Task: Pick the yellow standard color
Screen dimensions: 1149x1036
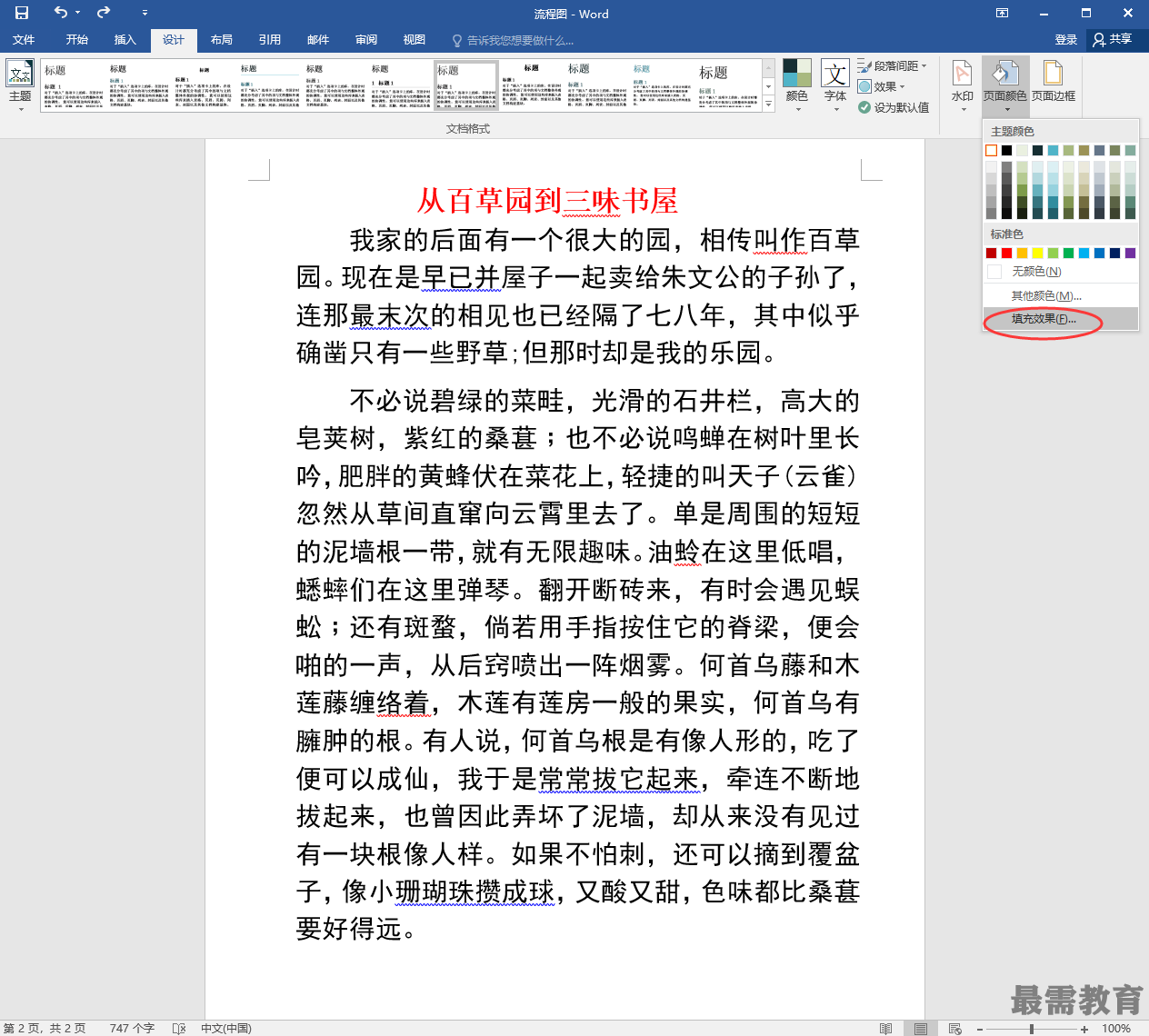Action: [1037, 253]
